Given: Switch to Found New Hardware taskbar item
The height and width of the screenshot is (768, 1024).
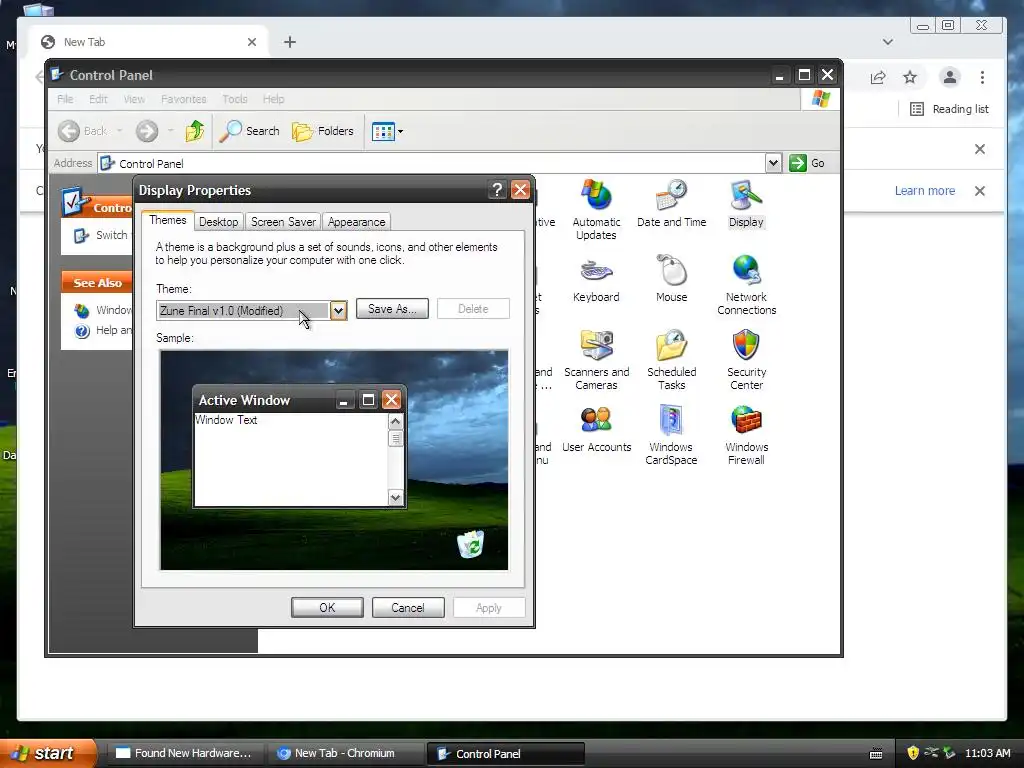Looking at the screenshot, I should [x=184, y=753].
